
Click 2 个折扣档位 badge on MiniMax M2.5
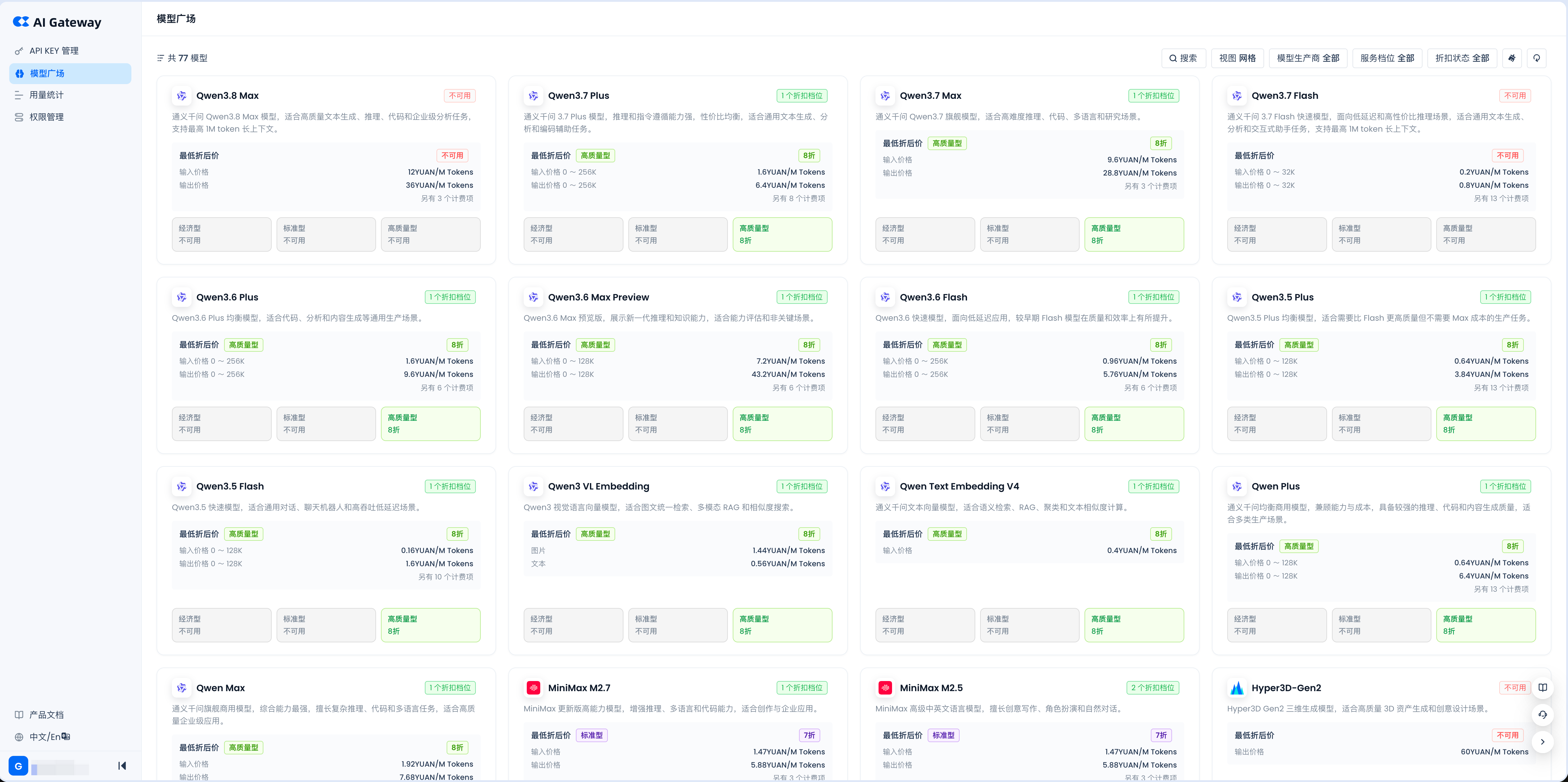(x=1153, y=688)
